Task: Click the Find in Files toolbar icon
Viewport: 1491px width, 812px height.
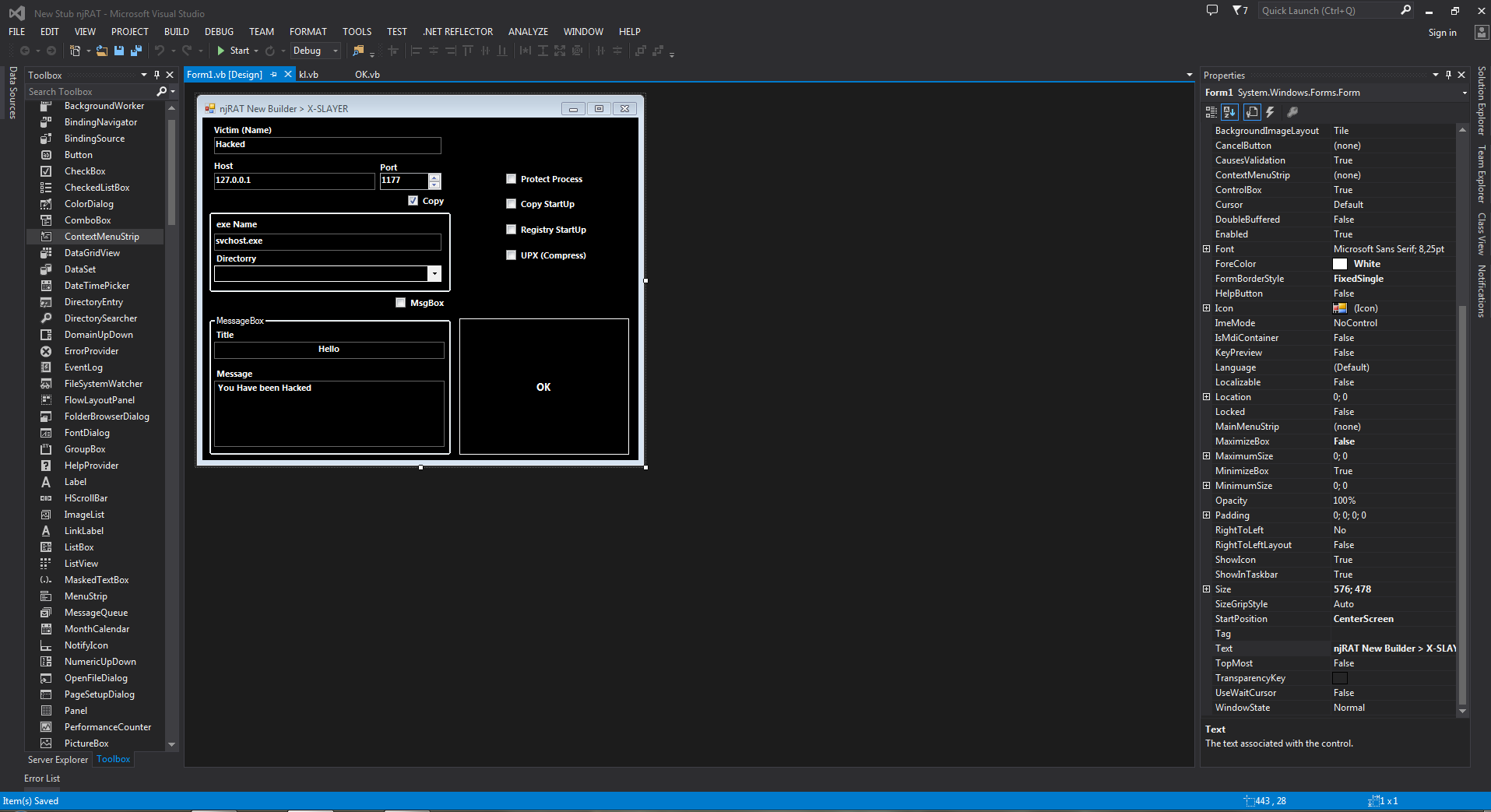Action: [358, 51]
